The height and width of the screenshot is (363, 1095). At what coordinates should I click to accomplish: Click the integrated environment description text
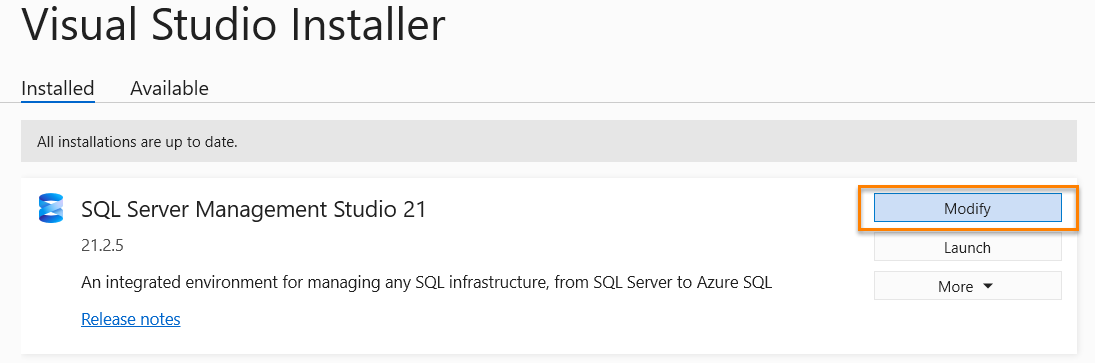[426, 283]
